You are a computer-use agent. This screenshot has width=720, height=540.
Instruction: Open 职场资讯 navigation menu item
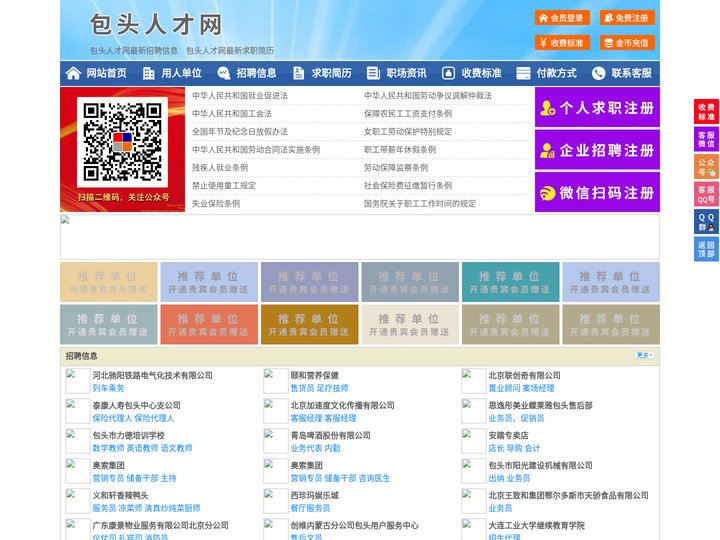click(x=406, y=73)
